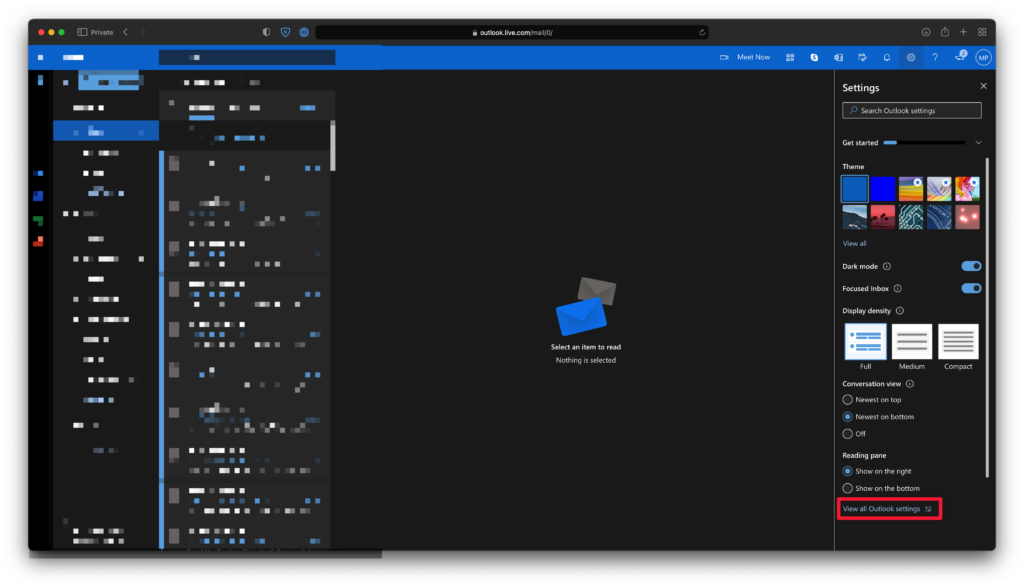Click the notifications bell icon
Screen dimensions: 1024x588
pos(886,58)
